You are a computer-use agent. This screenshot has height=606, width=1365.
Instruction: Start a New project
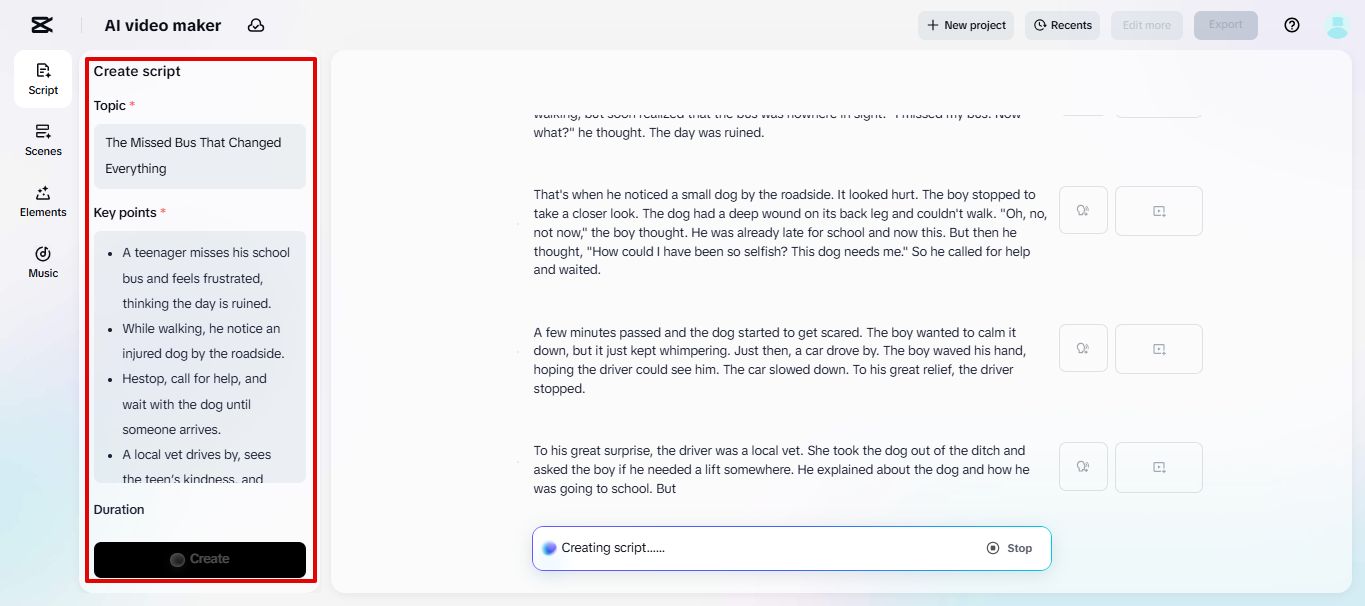click(x=966, y=25)
